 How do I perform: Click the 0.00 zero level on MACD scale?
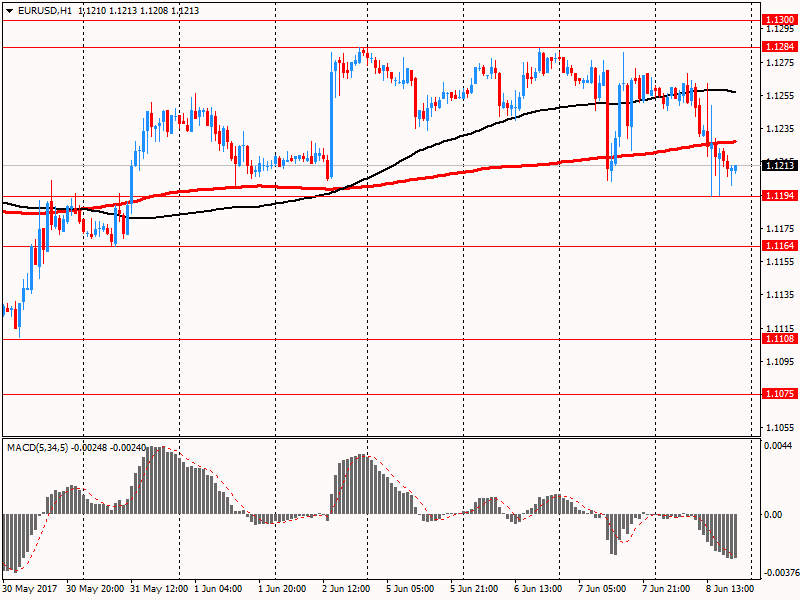(x=773, y=515)
